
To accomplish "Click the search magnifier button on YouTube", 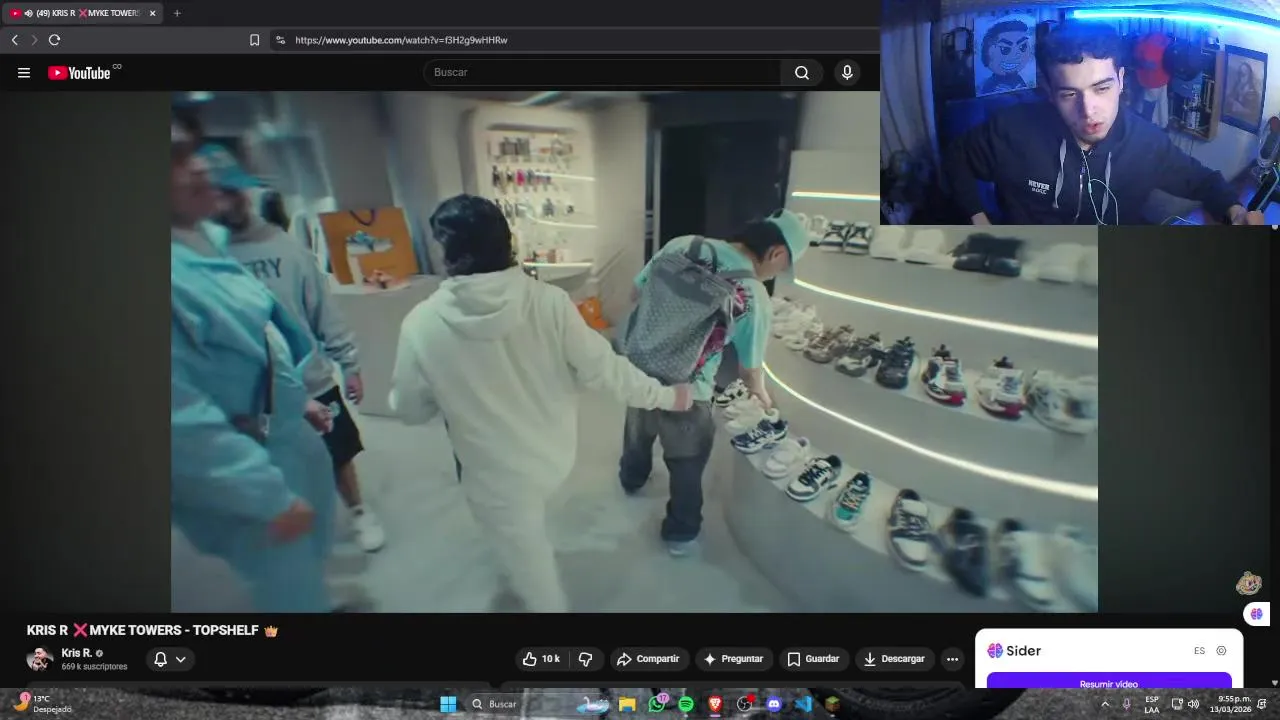I will tap(802, 72).
